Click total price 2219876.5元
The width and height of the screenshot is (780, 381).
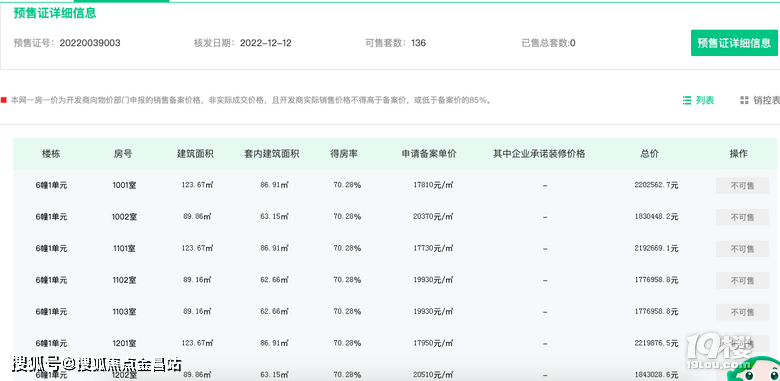tap(656, 343)
